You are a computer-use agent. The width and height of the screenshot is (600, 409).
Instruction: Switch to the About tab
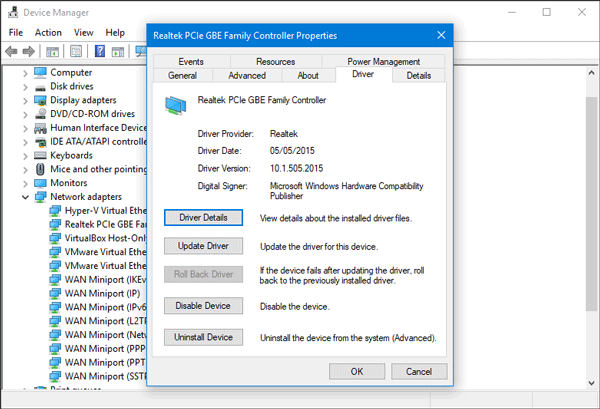308,75
